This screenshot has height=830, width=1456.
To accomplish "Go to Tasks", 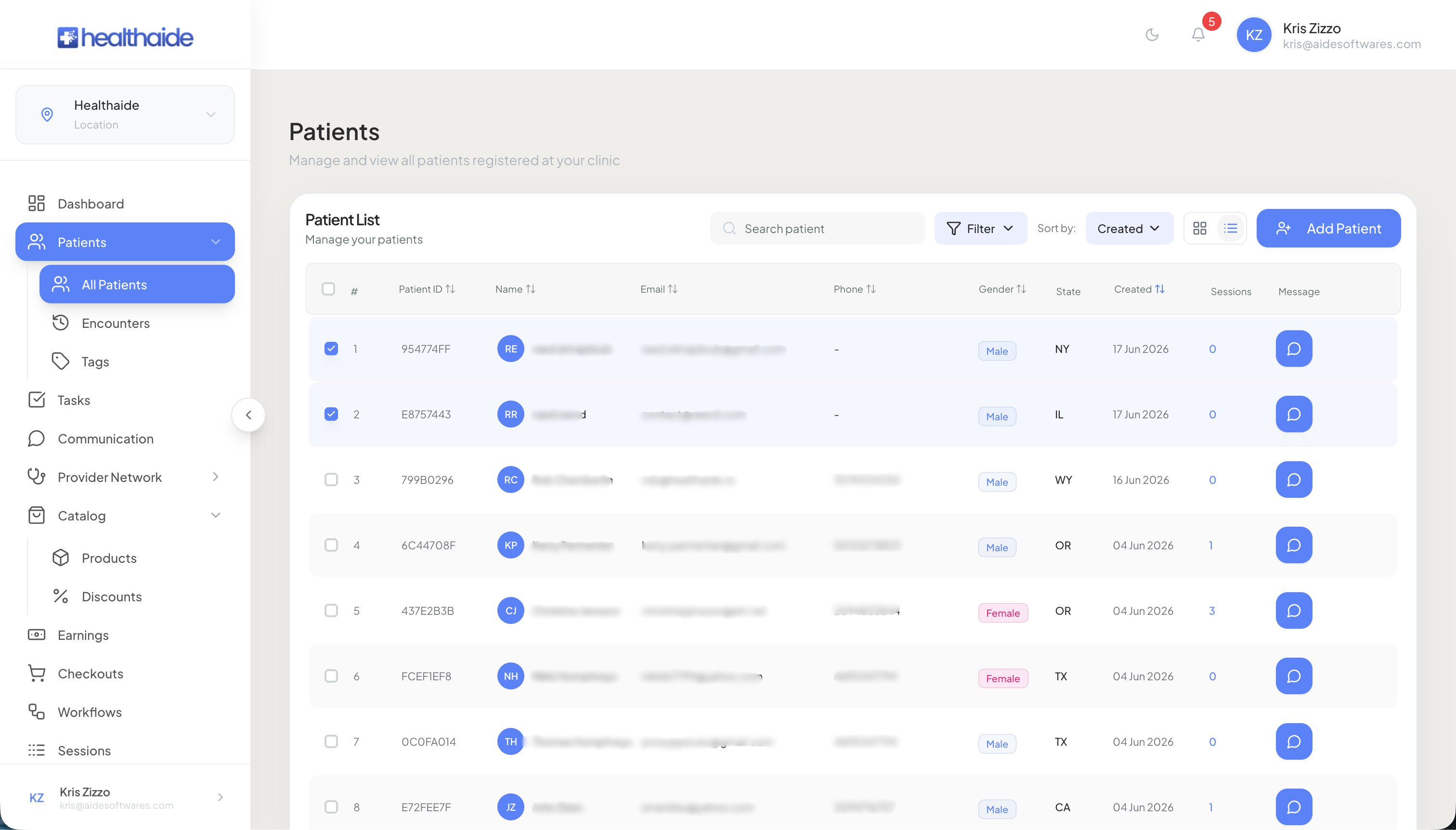I will 125,400.
